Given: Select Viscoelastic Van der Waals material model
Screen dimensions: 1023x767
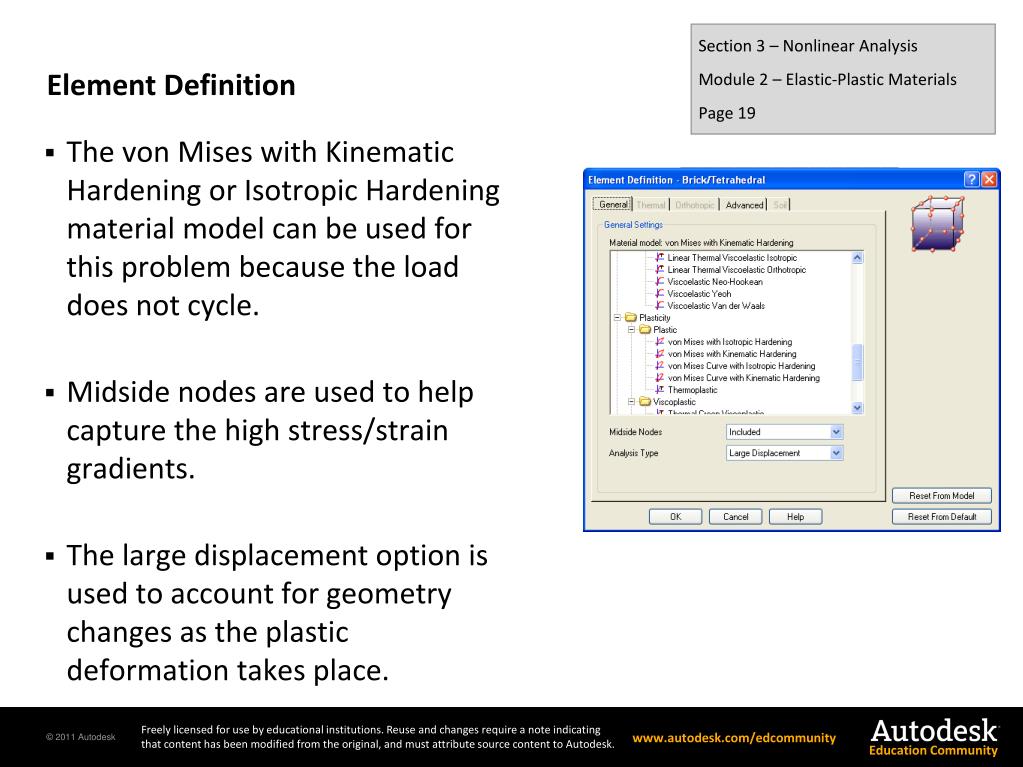Looking at the screenshot, I should [716, 306].
